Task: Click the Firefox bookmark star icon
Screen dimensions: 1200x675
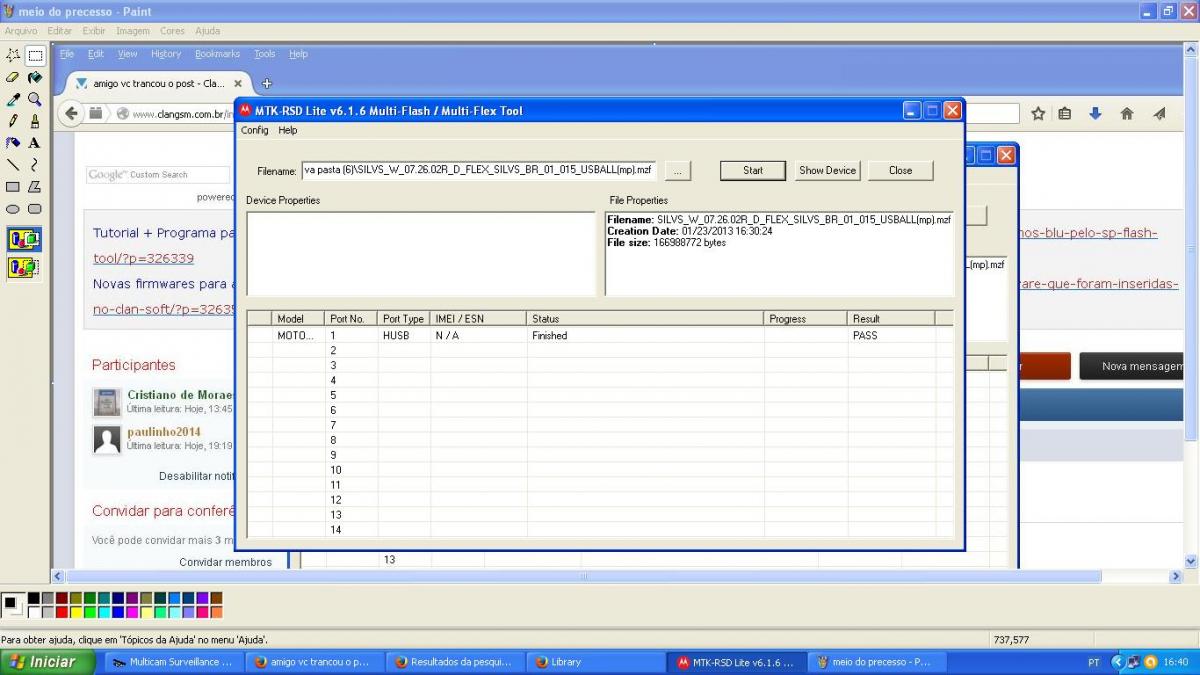Action: click(1038, 114)
